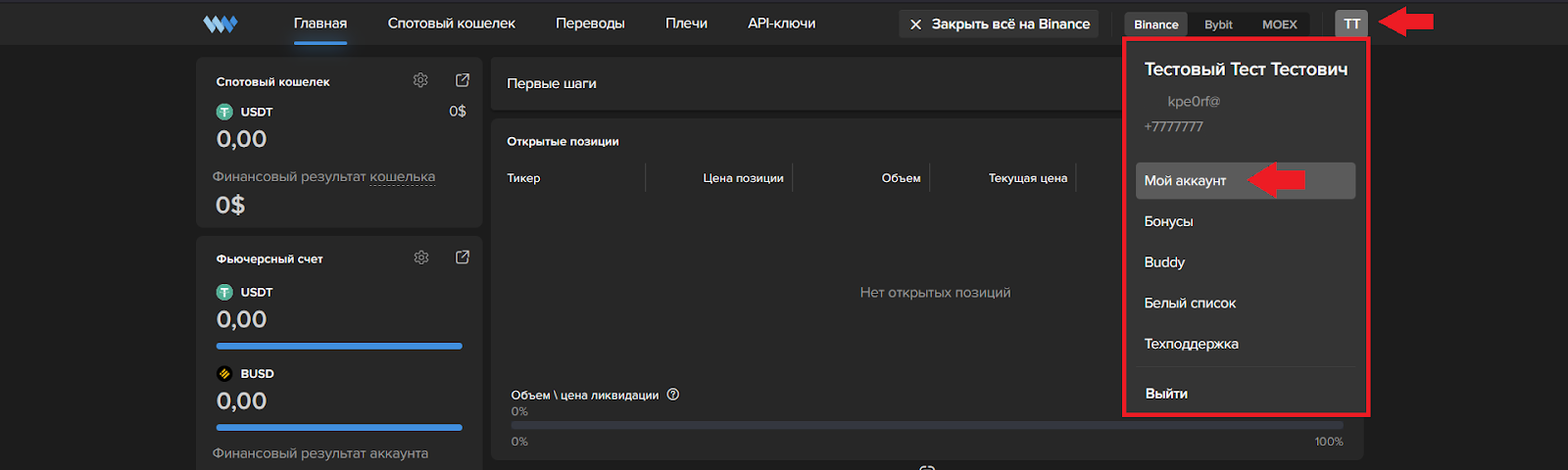Go to the API-ключи tab
1568x470 pixels.
pos(781,23)
